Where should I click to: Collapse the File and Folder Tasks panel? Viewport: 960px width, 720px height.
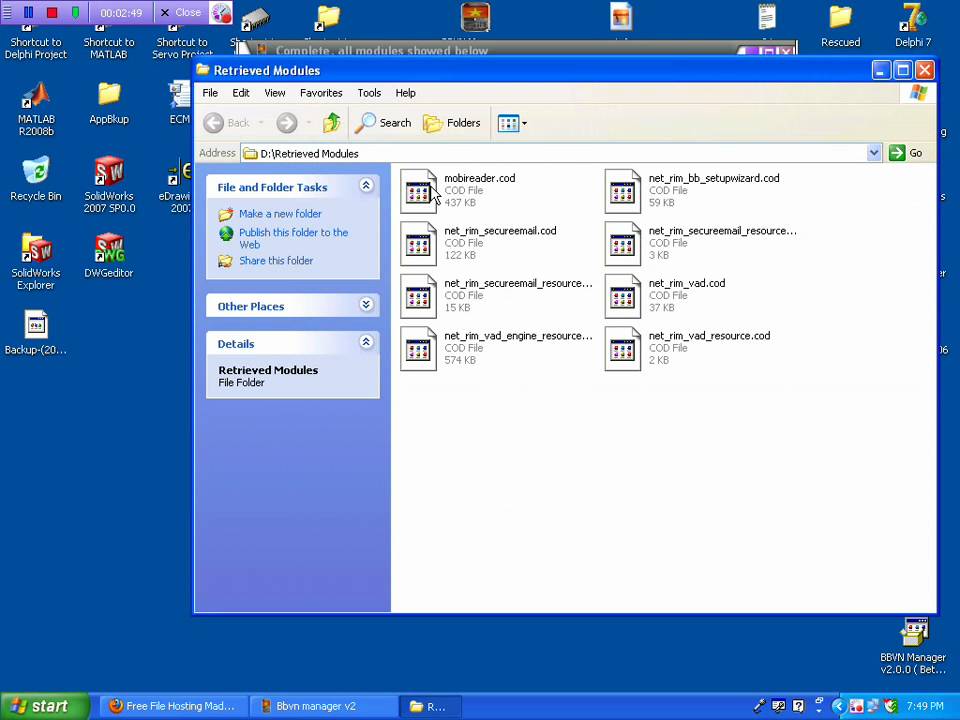pos(366,186)
